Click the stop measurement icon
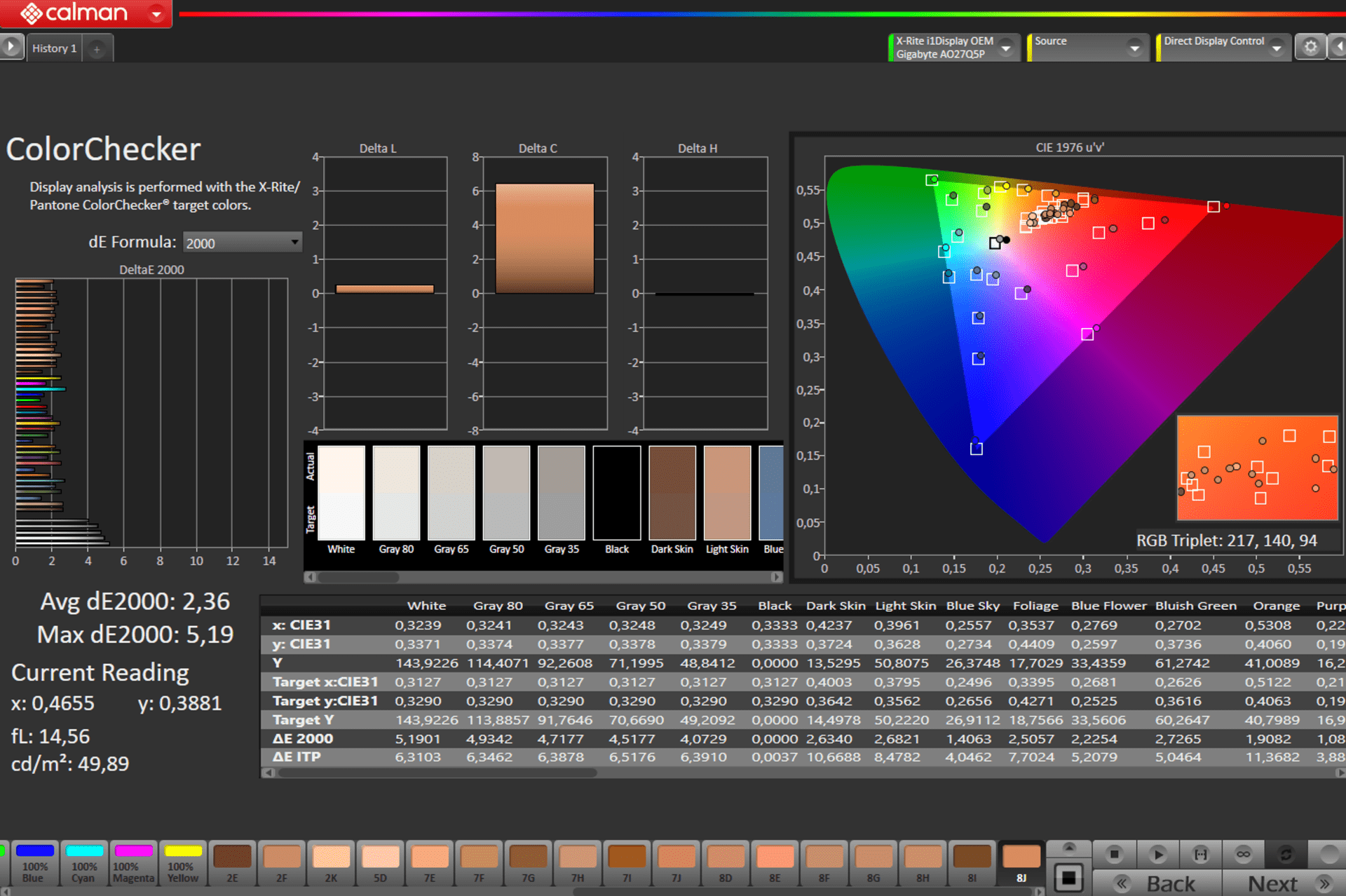Viewport: 1346px width, 896px height. (x=1114, y=854)
